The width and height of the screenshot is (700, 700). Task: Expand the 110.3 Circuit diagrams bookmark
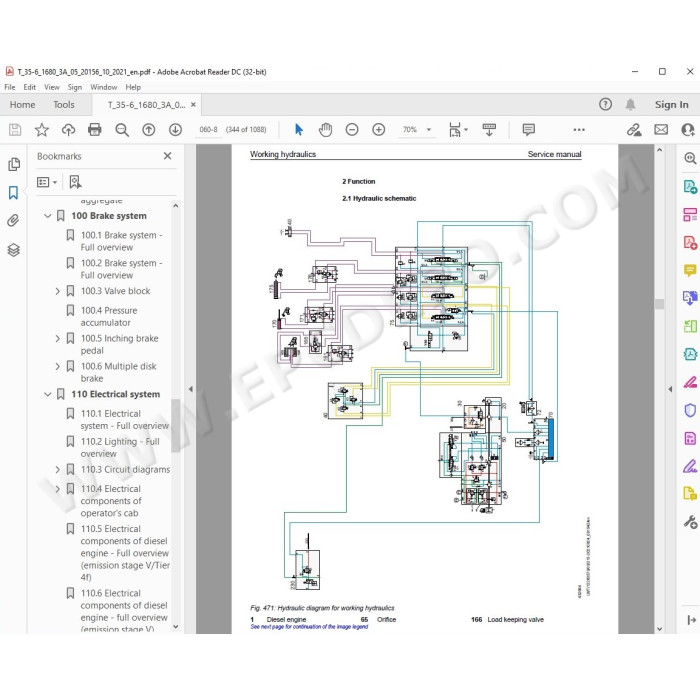pyautogui.click(x=58, y=470)
